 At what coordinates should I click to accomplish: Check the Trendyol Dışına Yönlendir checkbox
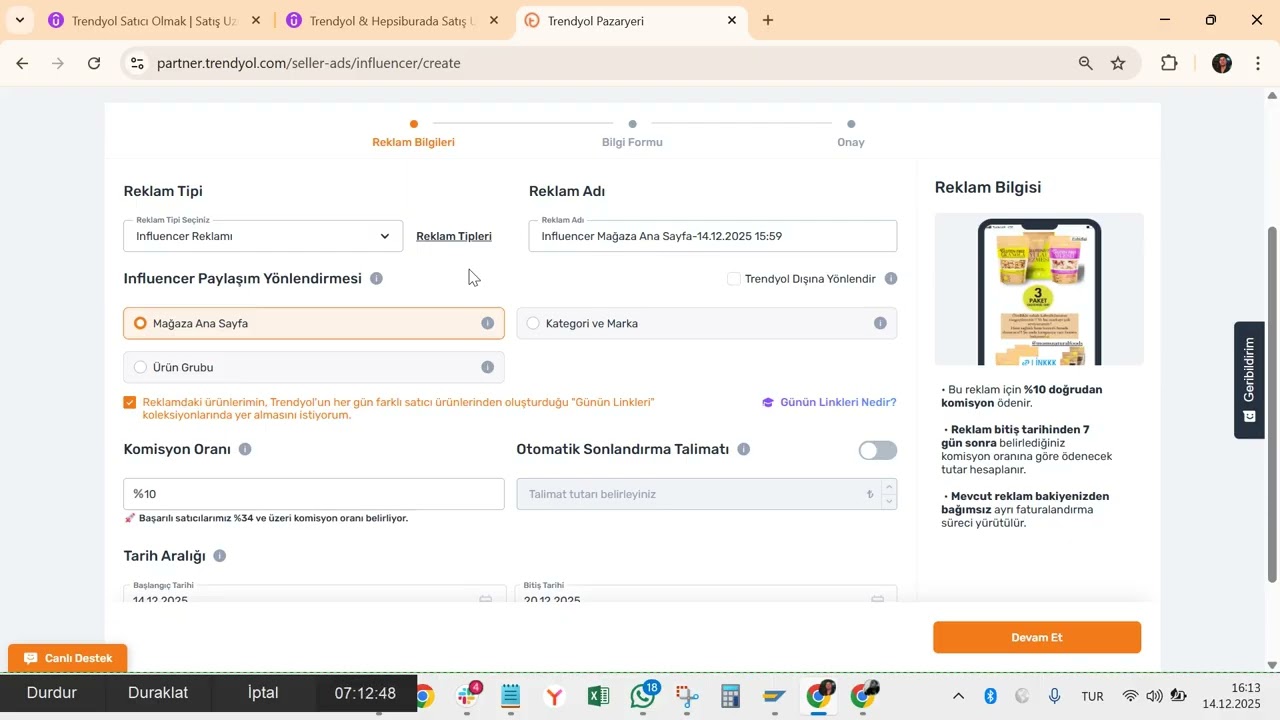(x=734, y=279)
